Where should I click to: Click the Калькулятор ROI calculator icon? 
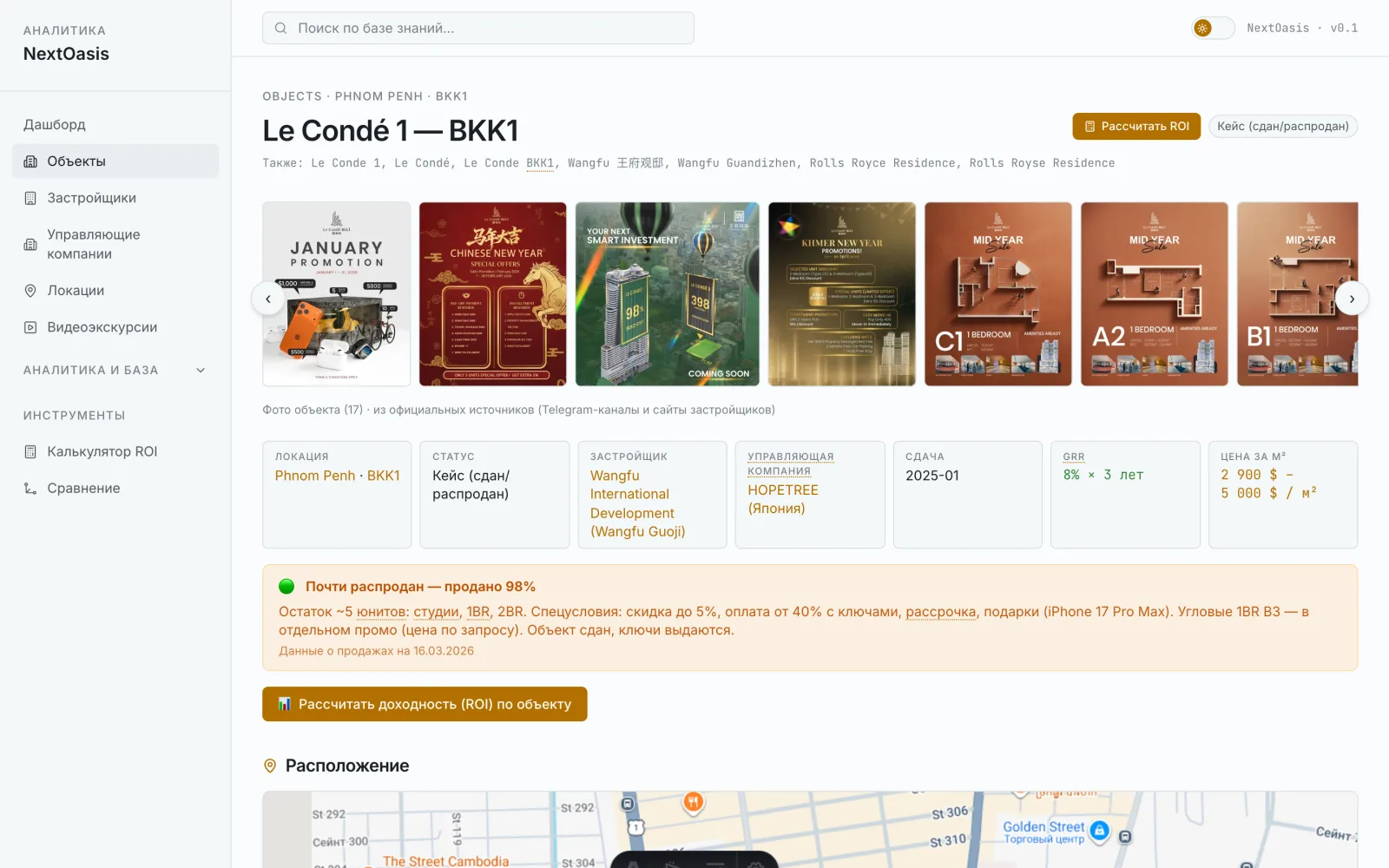30,451
